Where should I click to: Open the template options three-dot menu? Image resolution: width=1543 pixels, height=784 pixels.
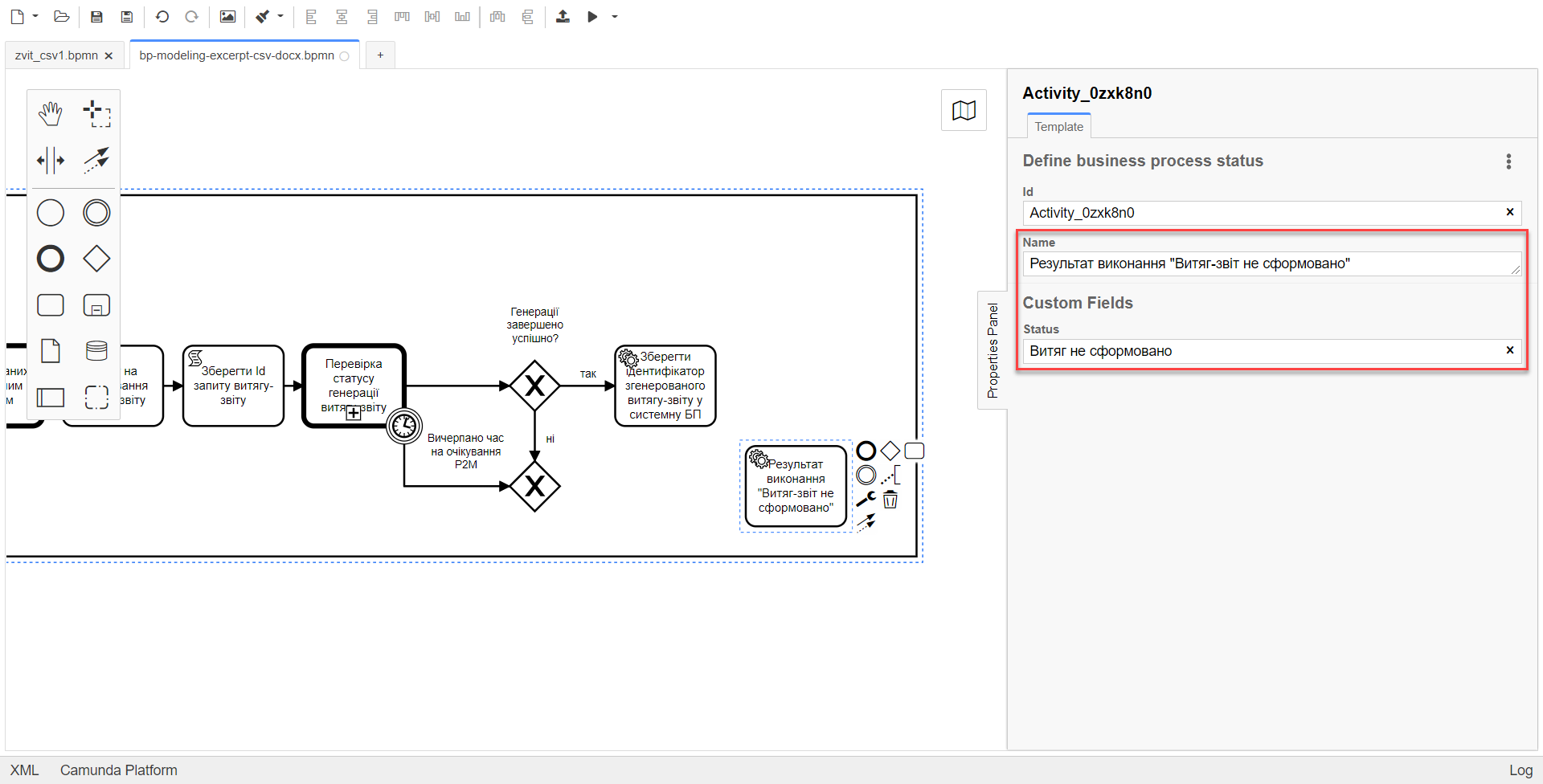pos(1508,161)
